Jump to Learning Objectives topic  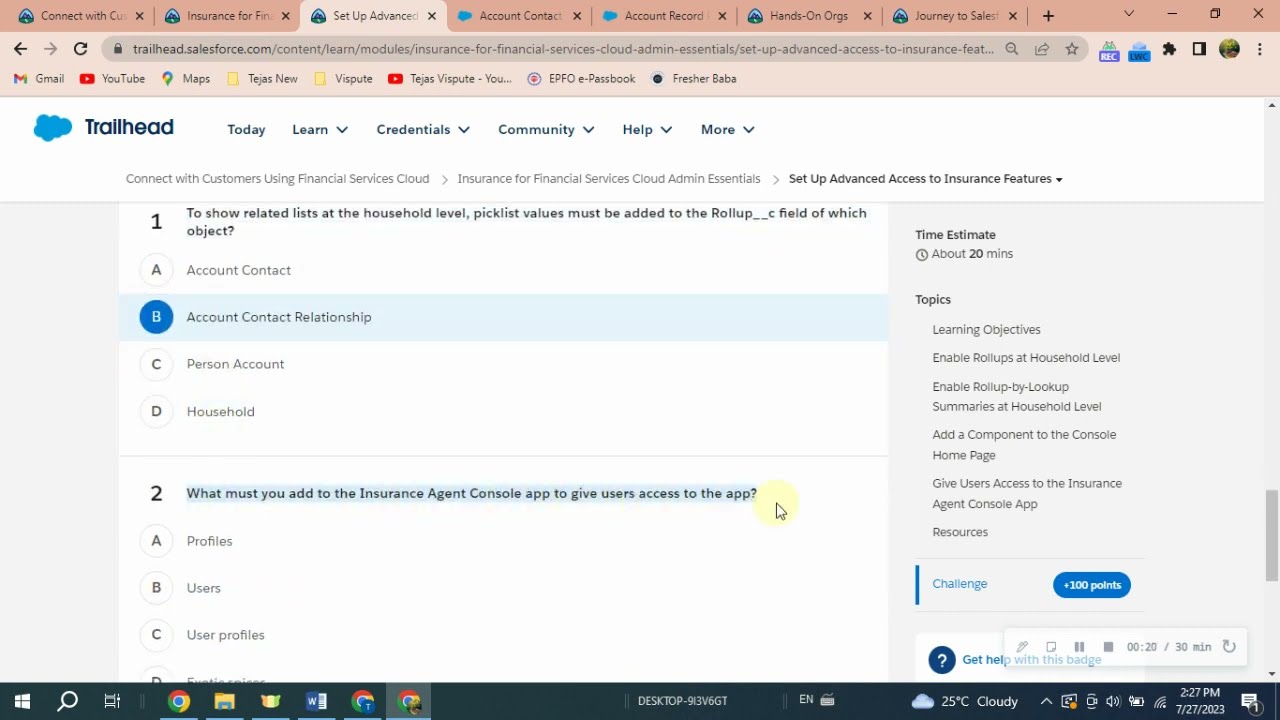click(x=986, y=329)
